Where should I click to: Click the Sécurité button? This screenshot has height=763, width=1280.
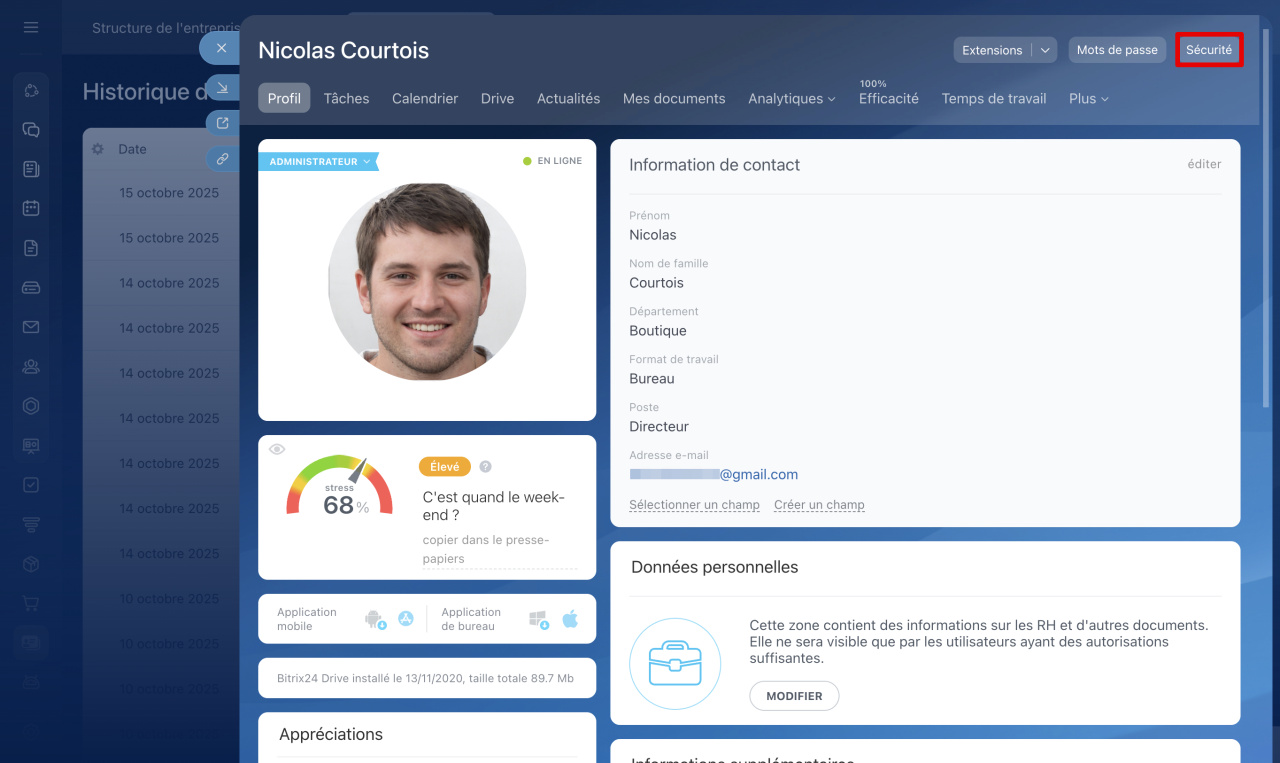coord(1209,49)
